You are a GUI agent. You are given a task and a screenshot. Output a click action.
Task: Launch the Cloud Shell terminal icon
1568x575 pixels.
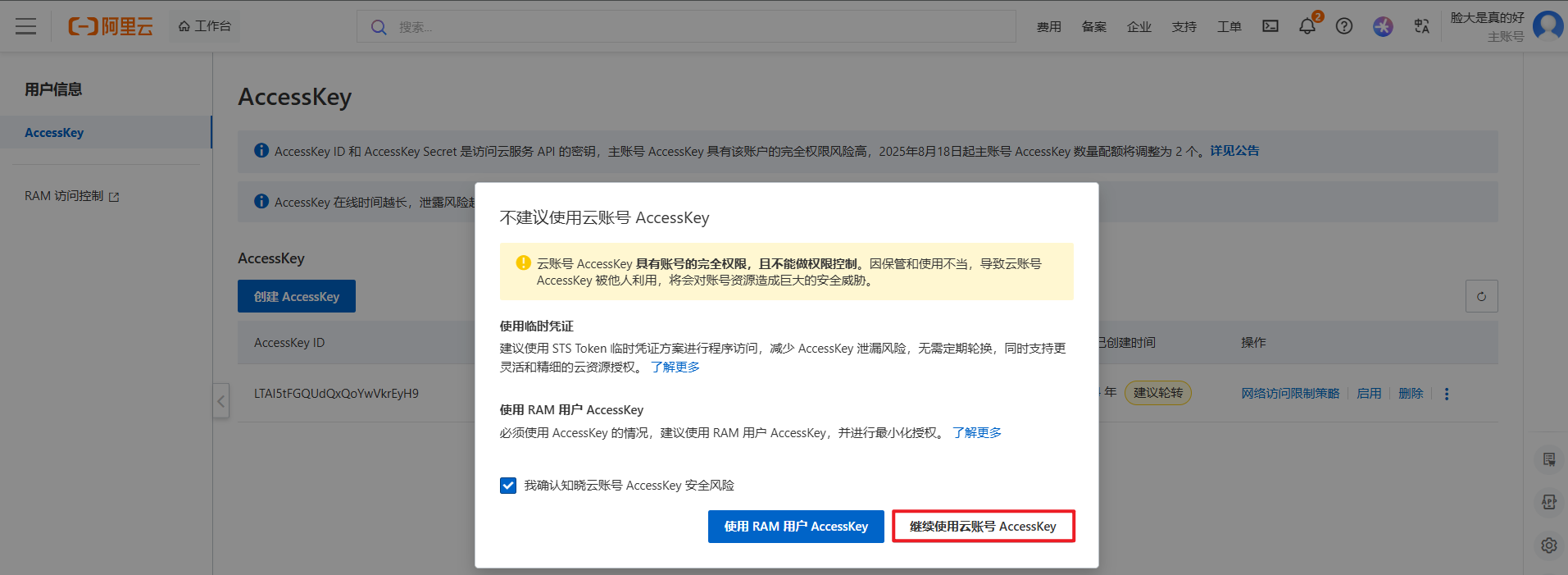(x=1270, y=26)
